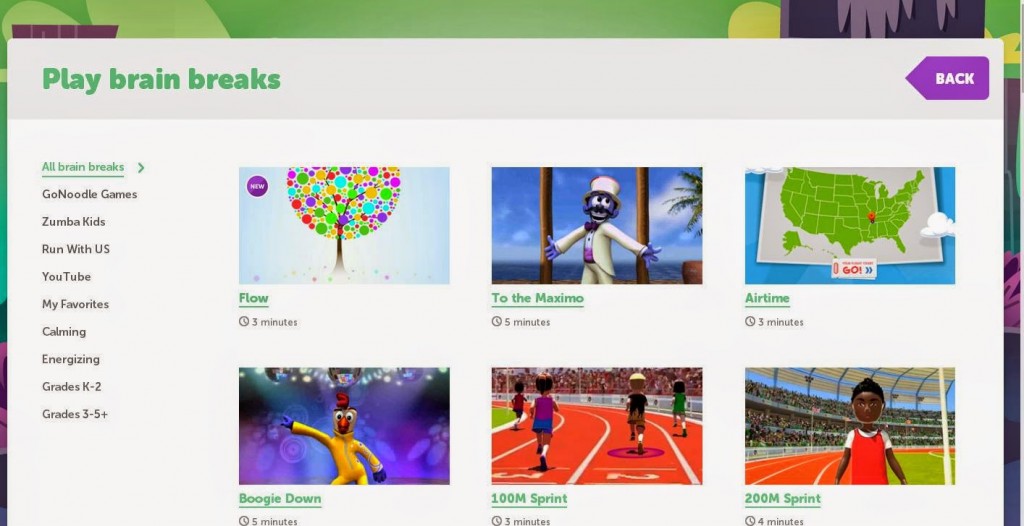The height and width of the screenshot is (526, 1024).
Task: Select the GoNoodle Games category
Action: (x=89, y=194)
